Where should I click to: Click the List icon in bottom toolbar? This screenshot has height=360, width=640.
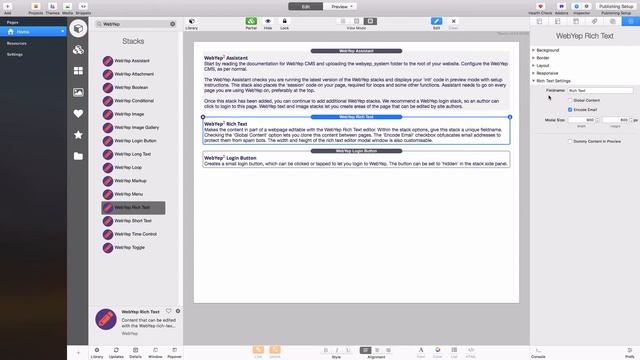coord(454,350)
